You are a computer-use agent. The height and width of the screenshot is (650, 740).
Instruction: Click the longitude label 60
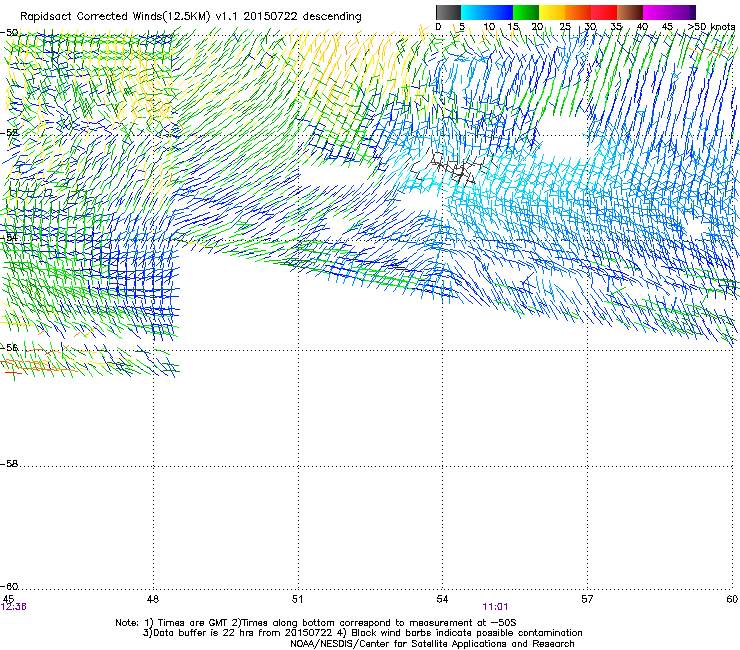click(732, 599)
